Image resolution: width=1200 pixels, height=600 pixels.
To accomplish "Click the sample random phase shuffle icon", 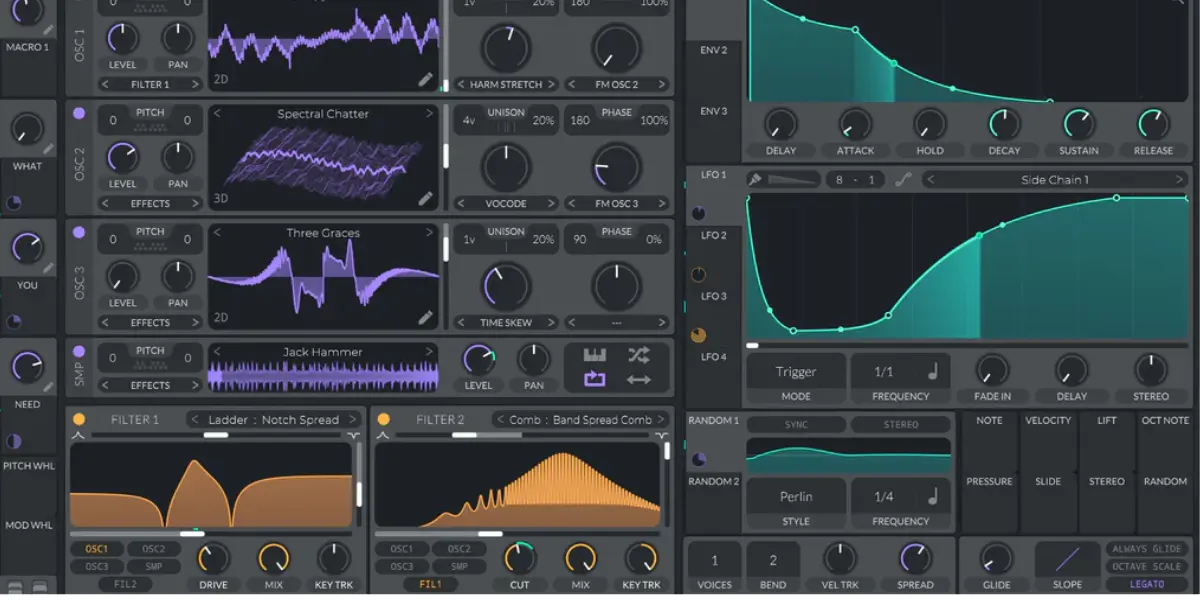I will [x=639, y=355].
